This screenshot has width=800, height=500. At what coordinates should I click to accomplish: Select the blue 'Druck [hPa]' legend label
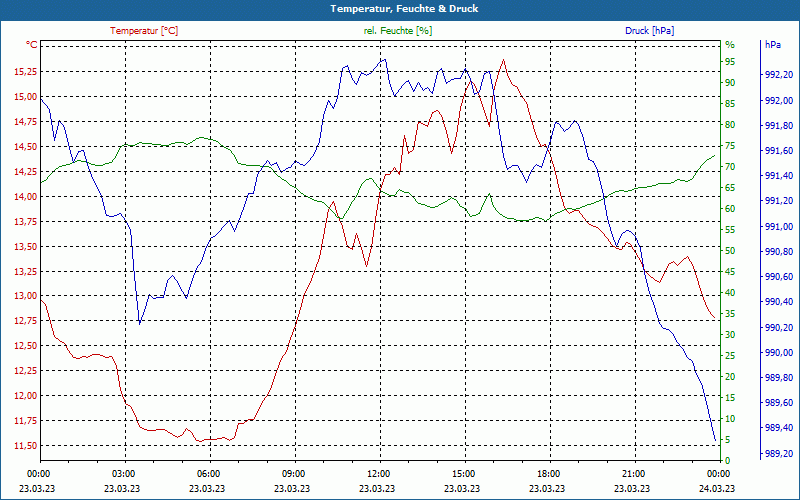pos(649,31)
